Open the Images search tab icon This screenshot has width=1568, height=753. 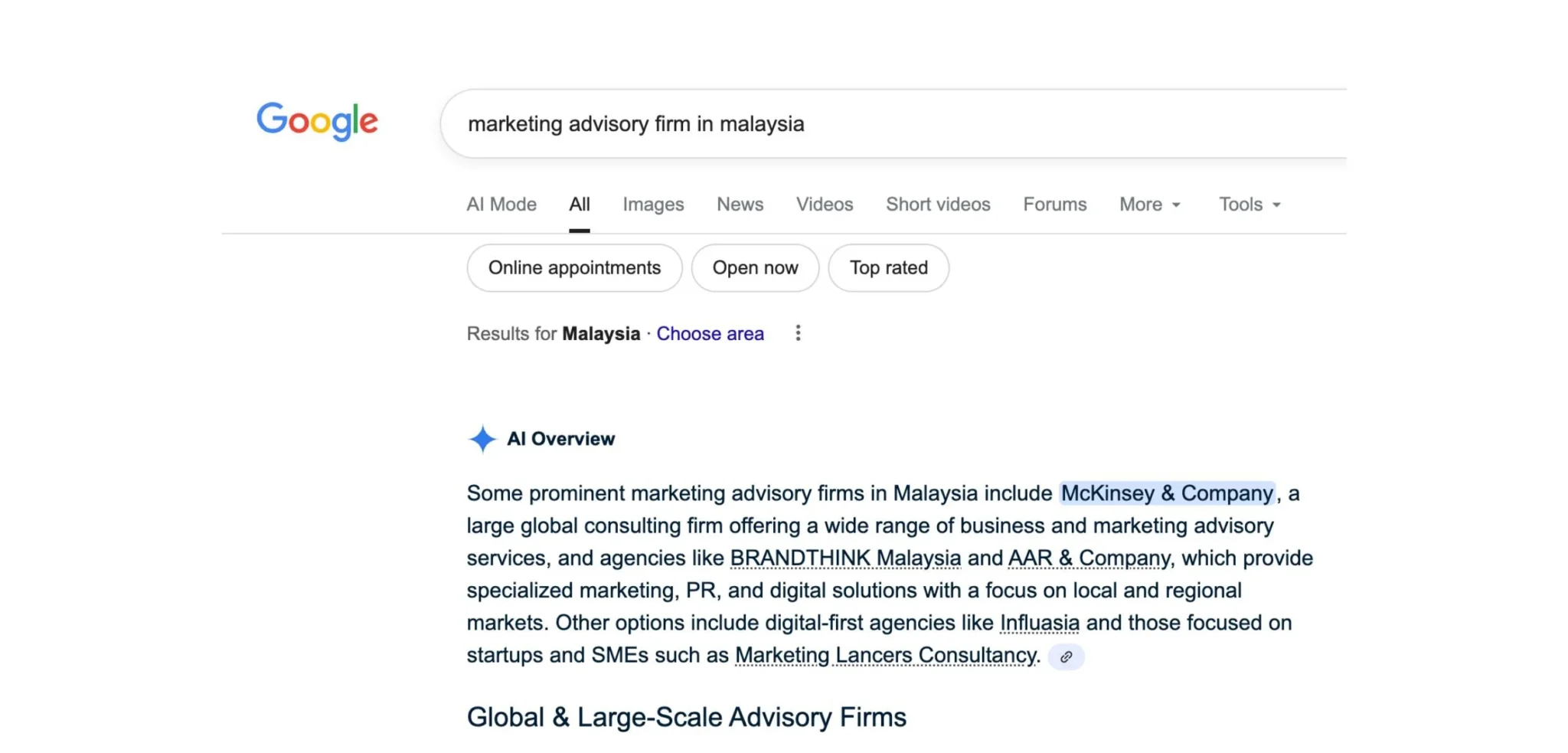pos(652,204)
